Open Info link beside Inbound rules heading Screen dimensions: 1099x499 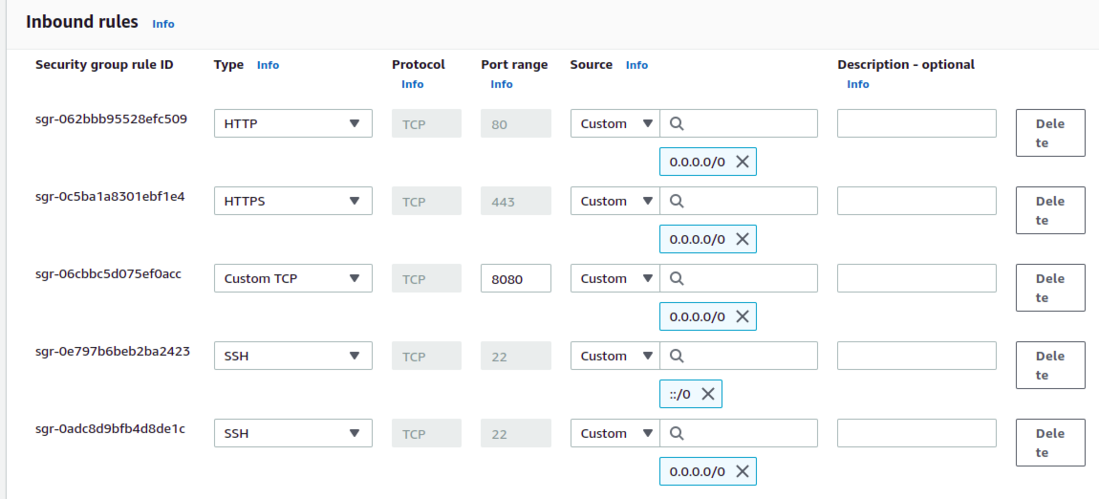[163, 24]
